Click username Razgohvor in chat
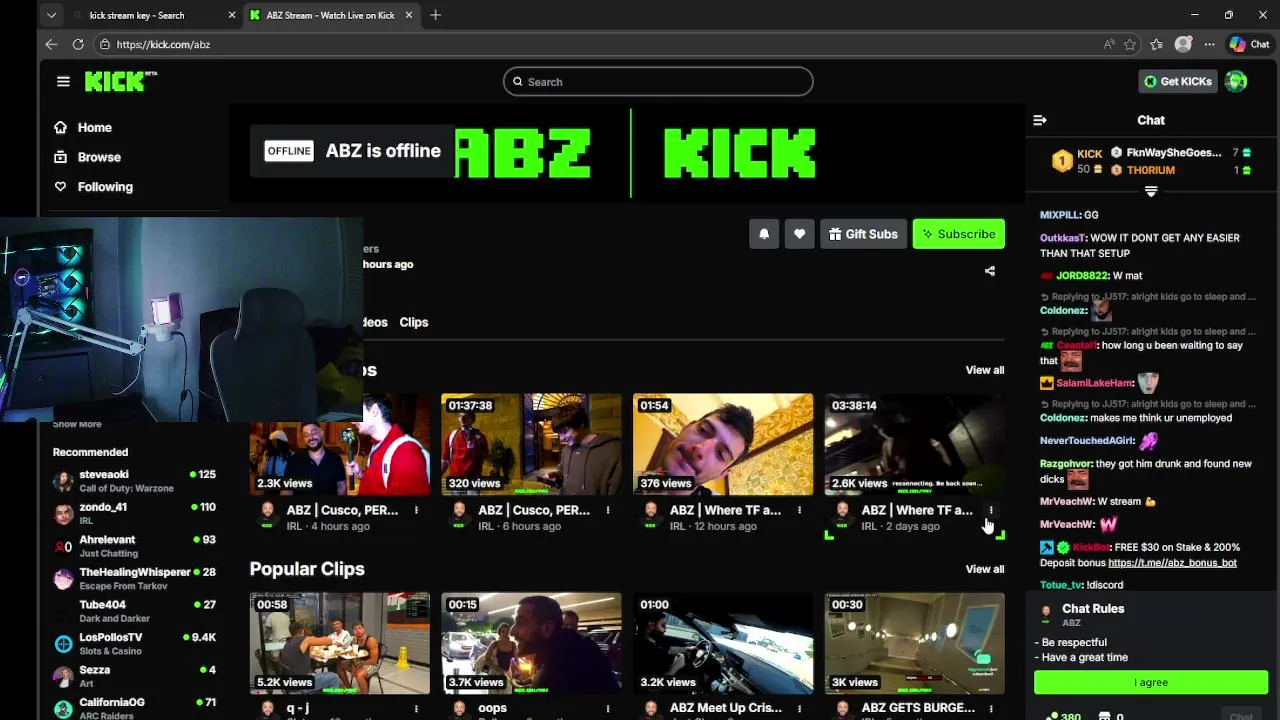This screenshot has width=1280, height=720. pyautogui.click(x=1065, y=464)
